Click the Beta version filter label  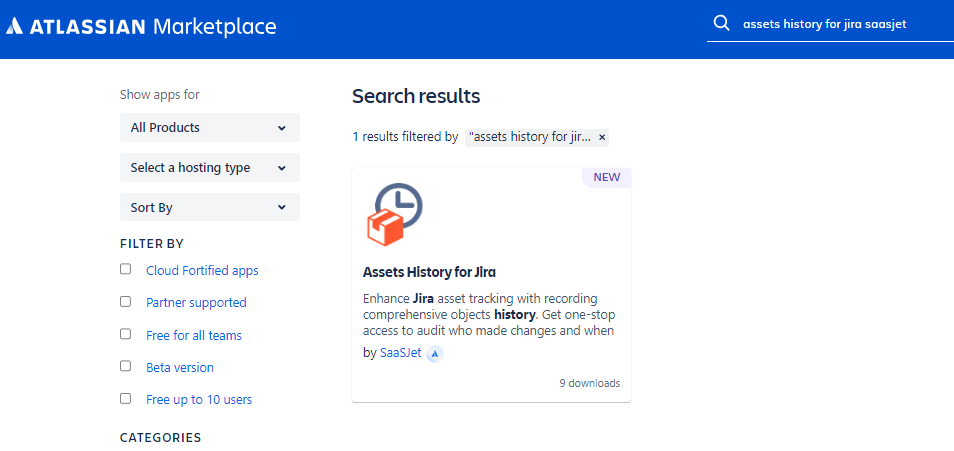tap(180, 368)
